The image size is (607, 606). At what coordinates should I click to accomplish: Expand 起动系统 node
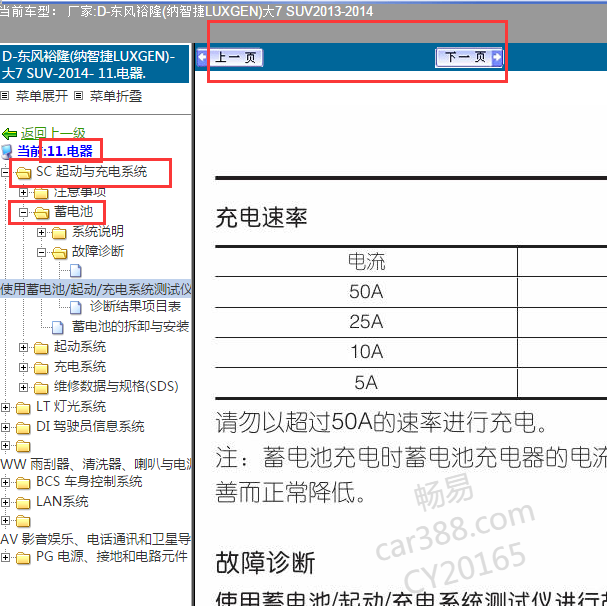(x=23, y=347)
